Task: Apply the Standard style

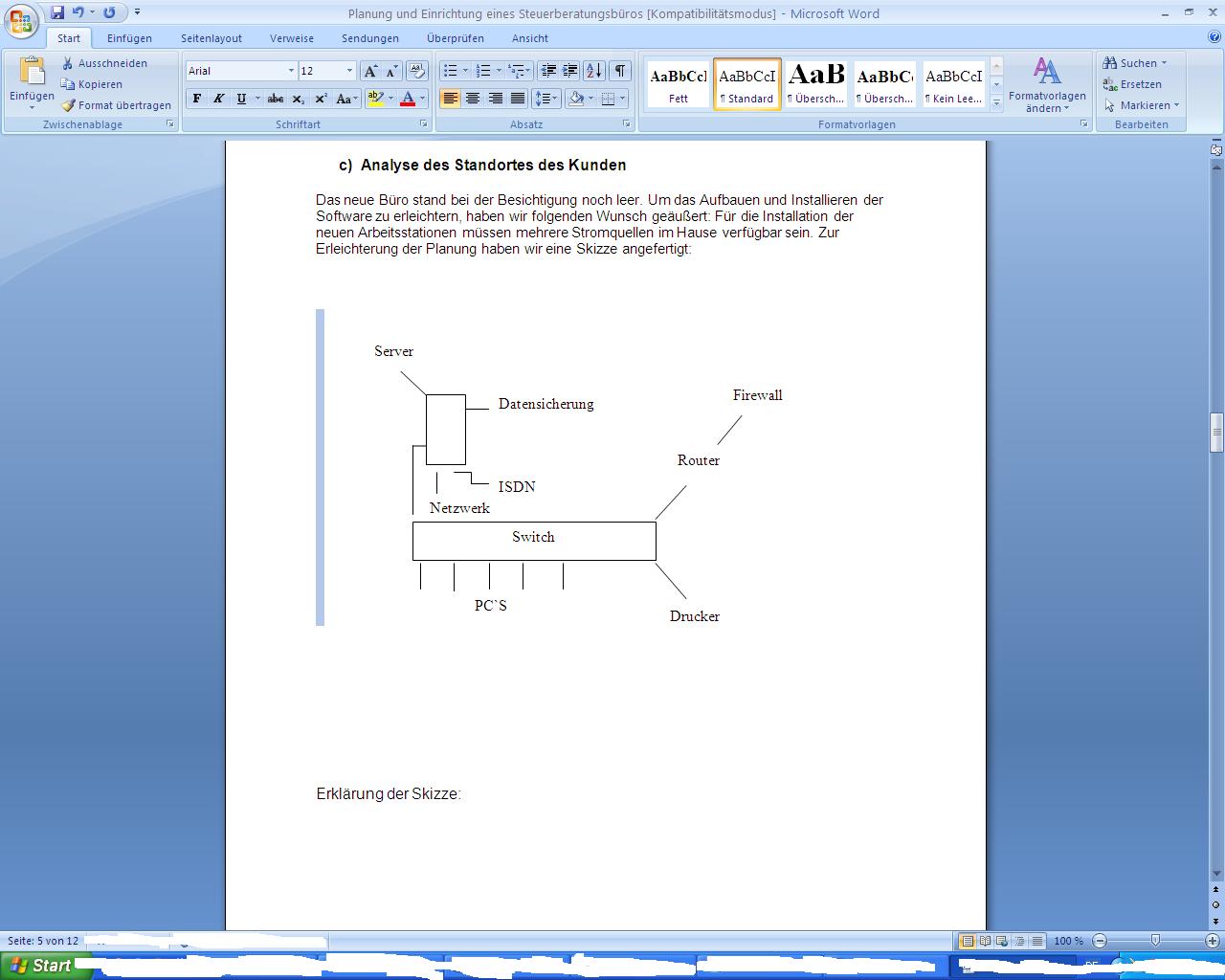Action: [747, 84]
